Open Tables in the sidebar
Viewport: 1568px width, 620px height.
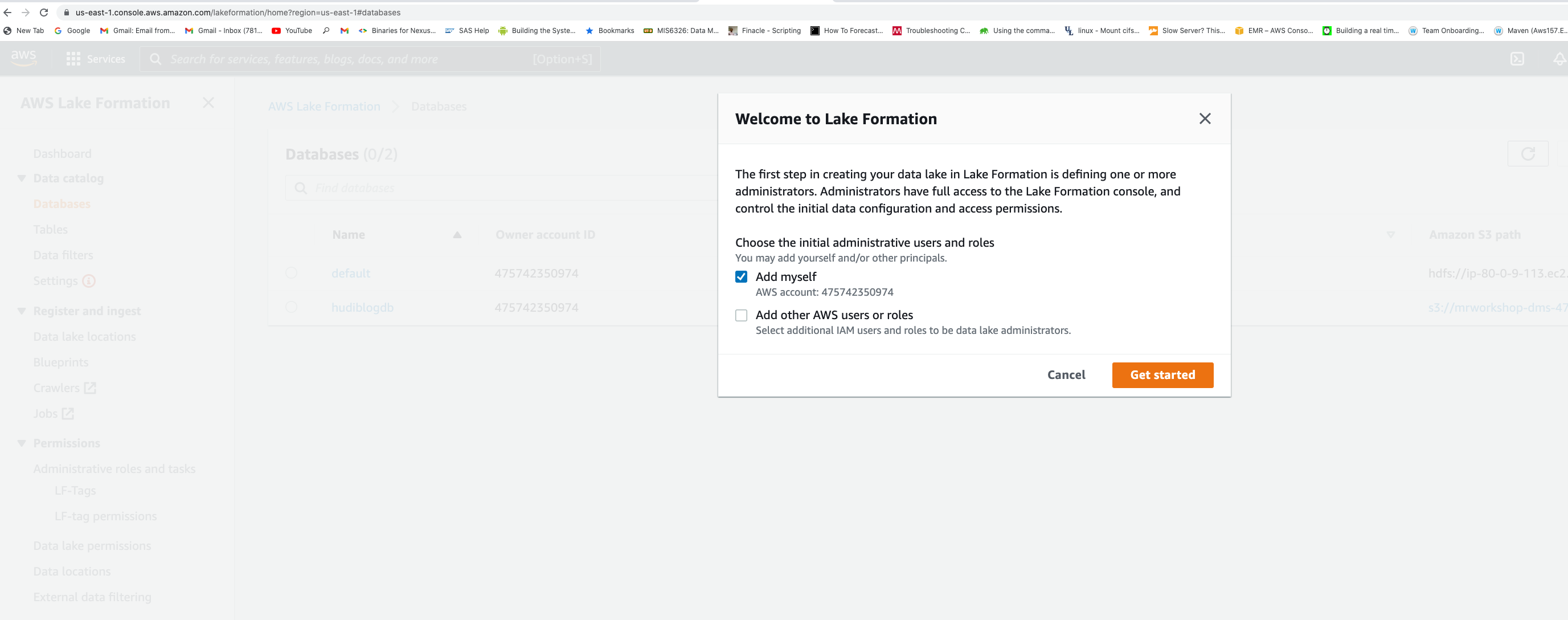[x=50, y=229]
